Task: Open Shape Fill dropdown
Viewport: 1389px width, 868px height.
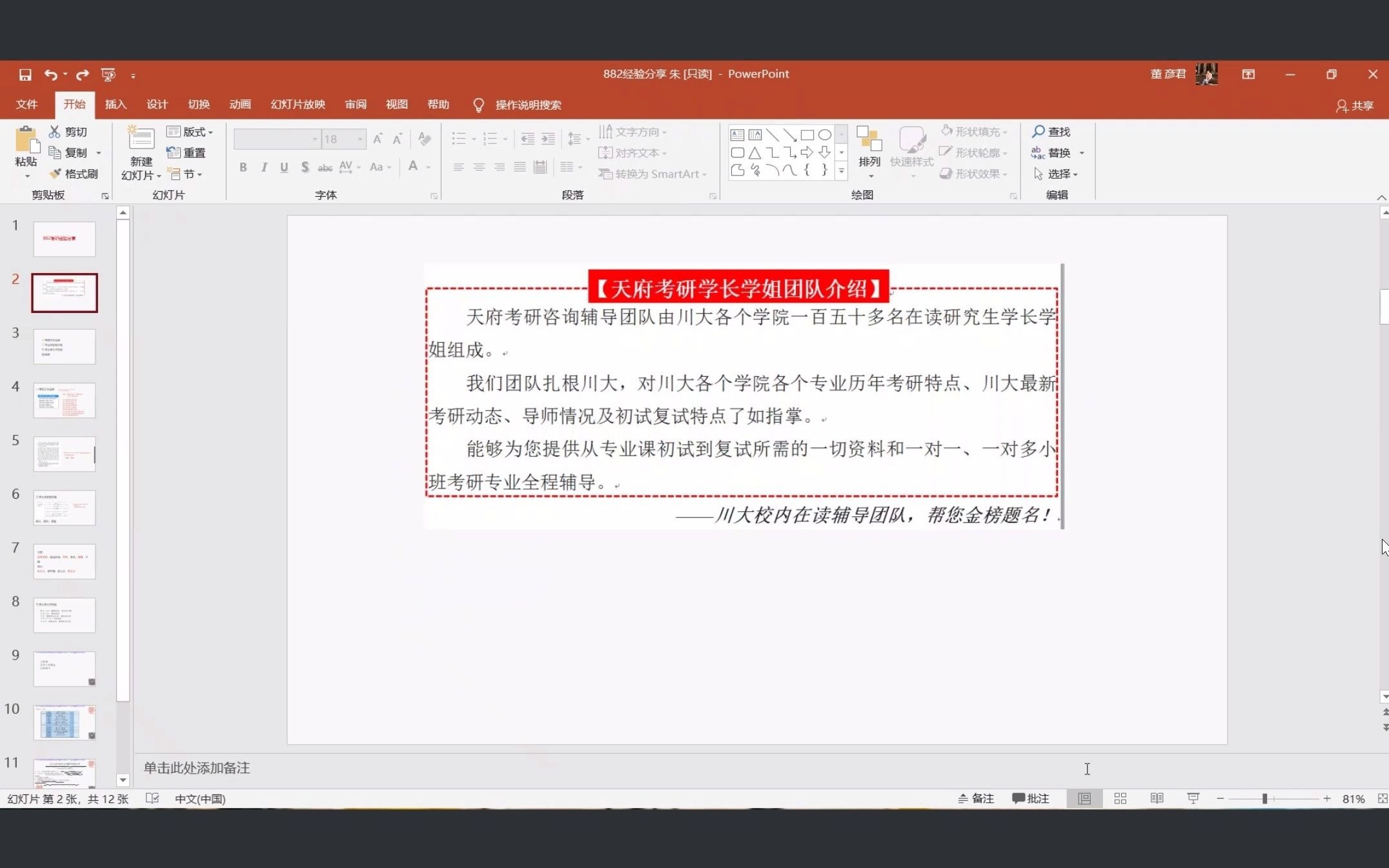Action: click(x=974, y=132)
